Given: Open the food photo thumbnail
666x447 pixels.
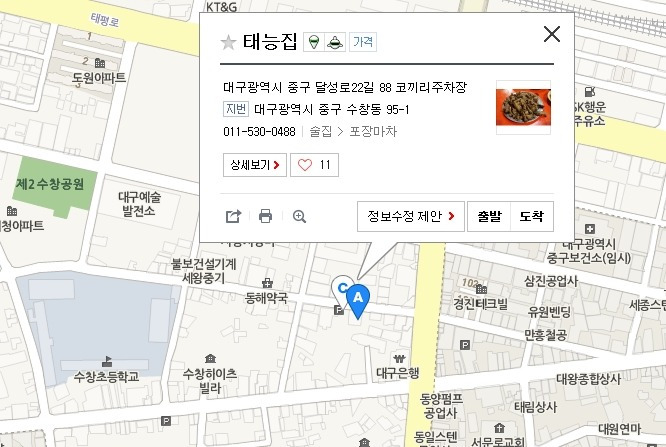Looking at the screenshot, I should 523,108.
